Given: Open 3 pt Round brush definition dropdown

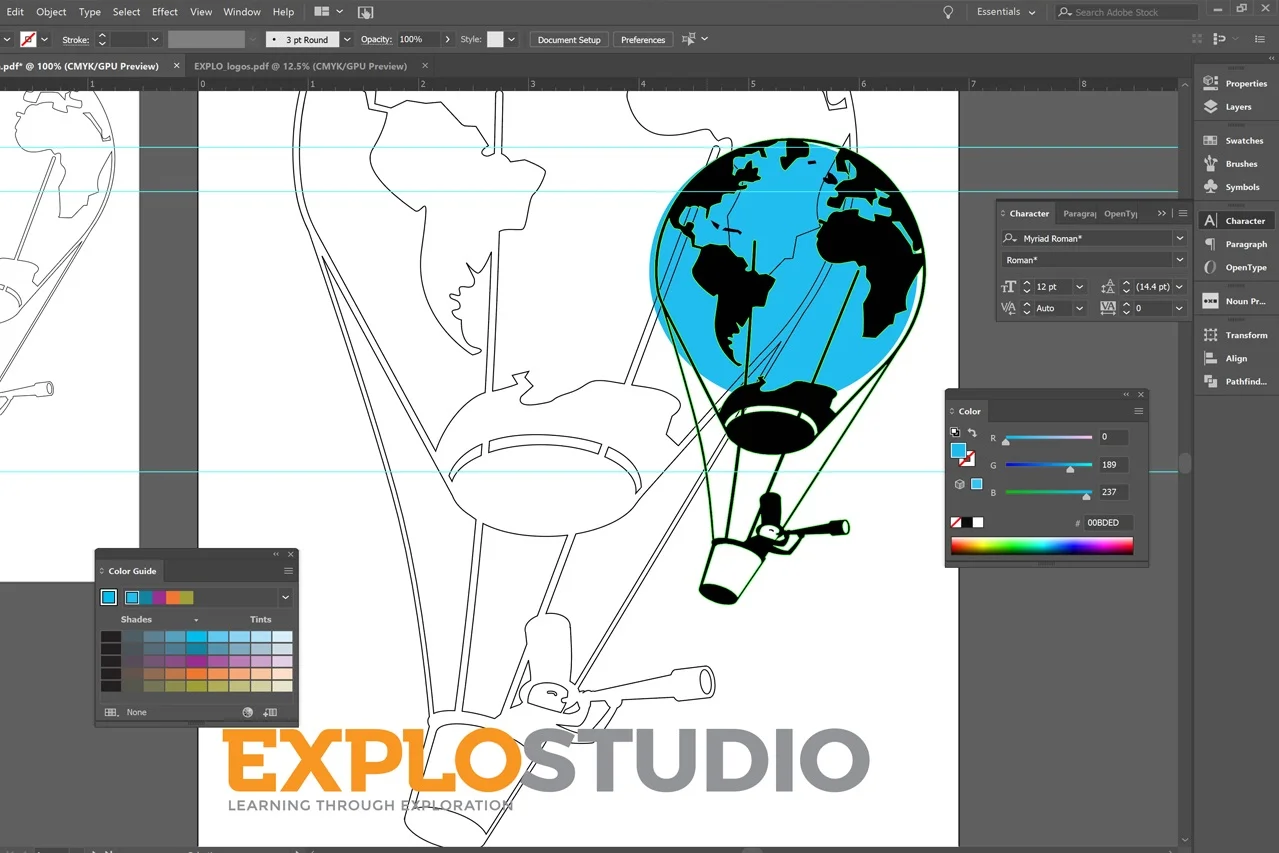Looking at the screenshot, I should point(347,39).
